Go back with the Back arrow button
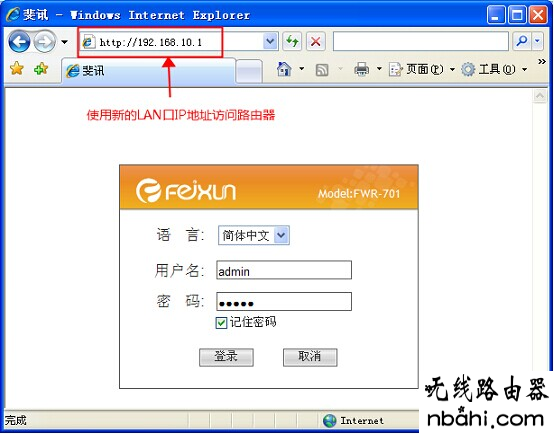This screenshot has width=554, height=434. (x=19, y=42)
